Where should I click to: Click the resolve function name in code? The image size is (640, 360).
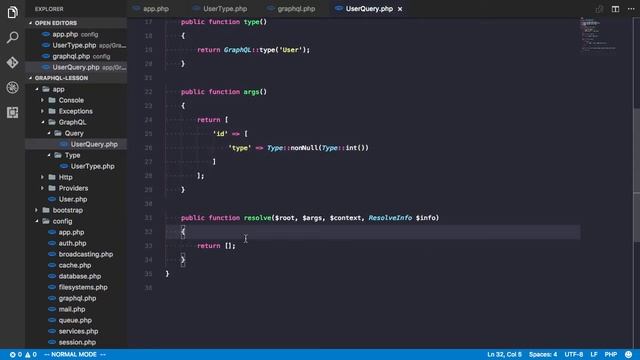[257, 218]
